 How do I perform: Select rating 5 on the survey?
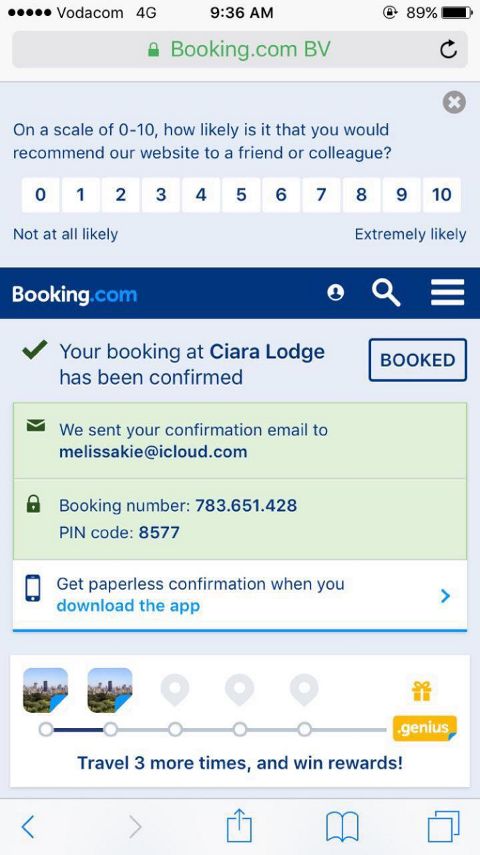point(241,195)
